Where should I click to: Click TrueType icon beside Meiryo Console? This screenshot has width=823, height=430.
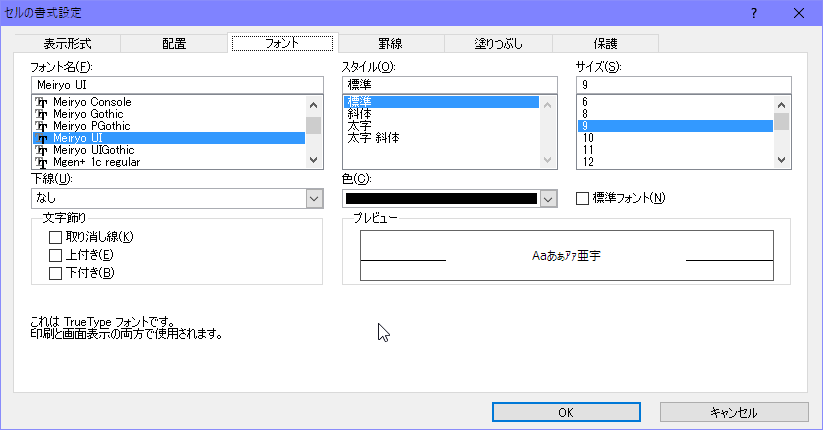point(41,102)
